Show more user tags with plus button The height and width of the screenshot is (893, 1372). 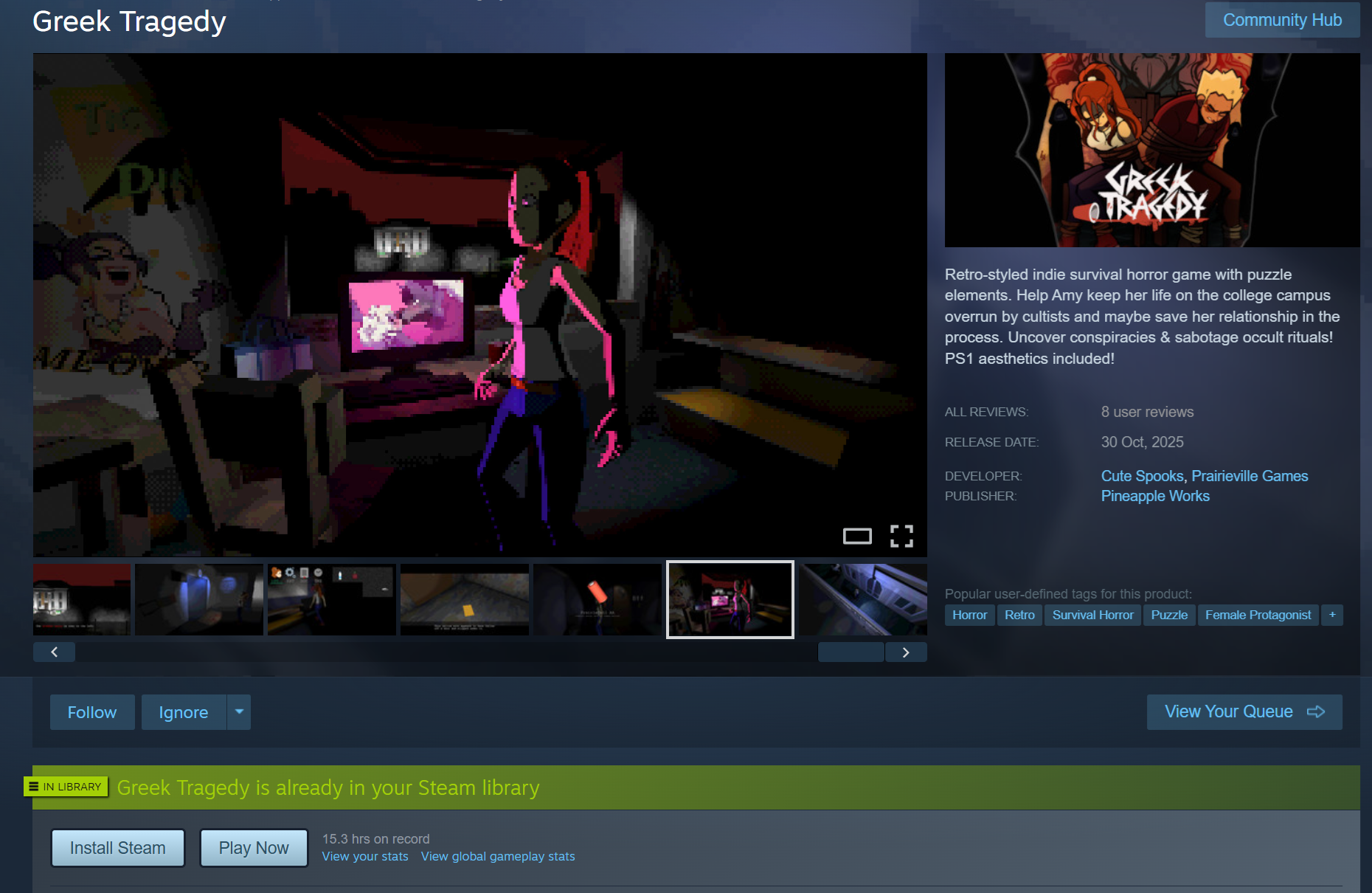[1332, 615]
